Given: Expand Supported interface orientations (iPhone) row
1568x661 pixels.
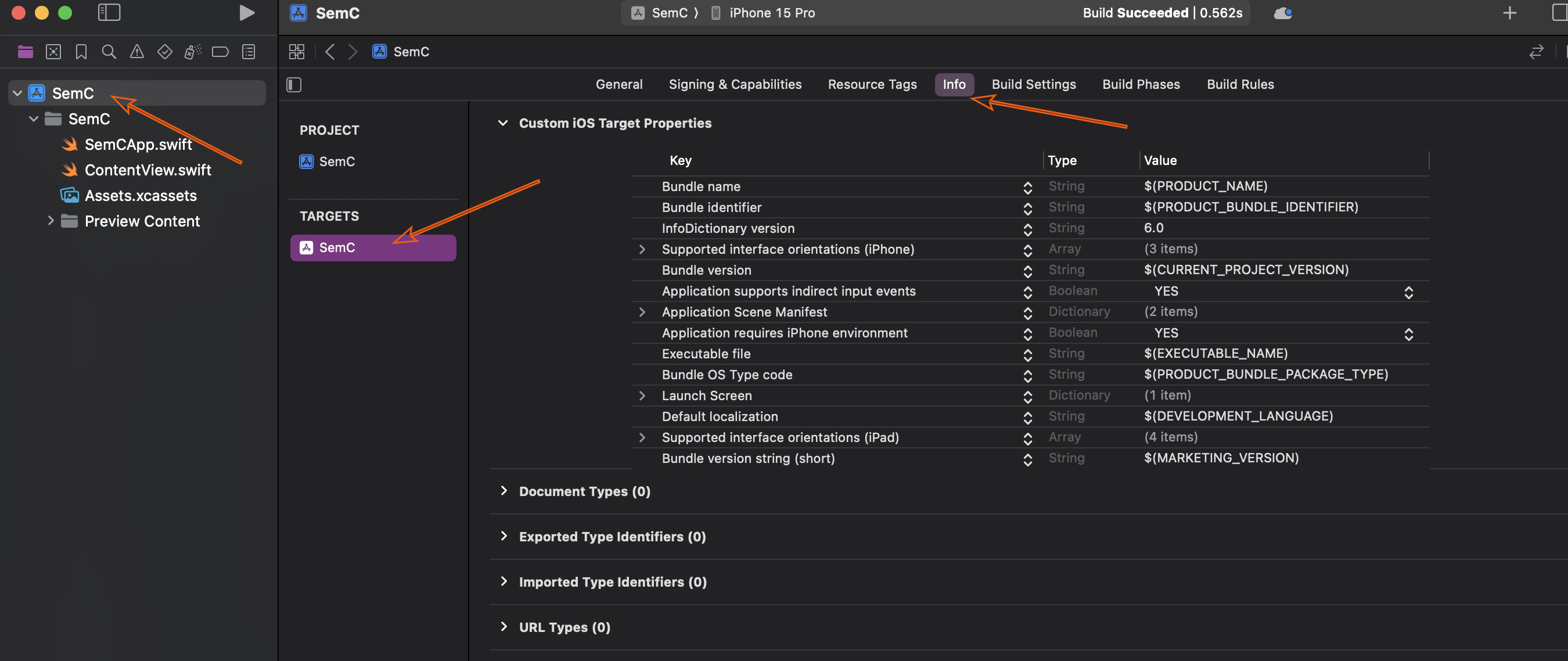Looking at the screenshot, I should 642,250.
